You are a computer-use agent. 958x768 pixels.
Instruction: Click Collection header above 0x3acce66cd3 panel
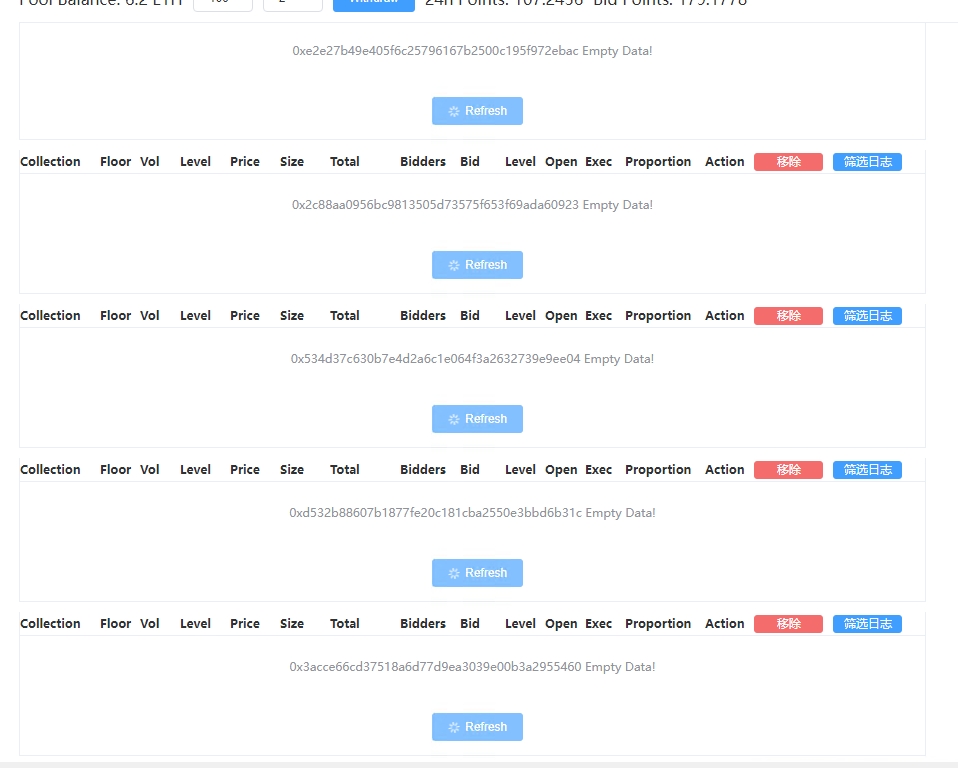pyautogui.click(x=50, y=624)
